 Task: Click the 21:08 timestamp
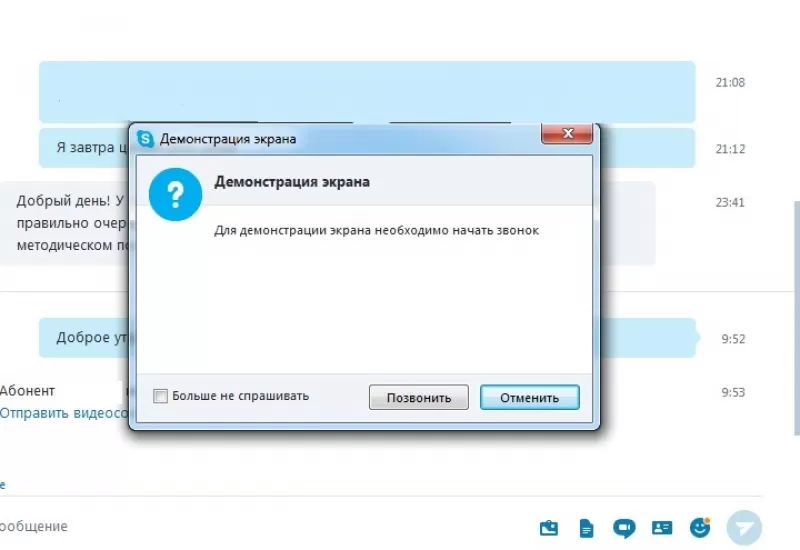pos(730,83)
